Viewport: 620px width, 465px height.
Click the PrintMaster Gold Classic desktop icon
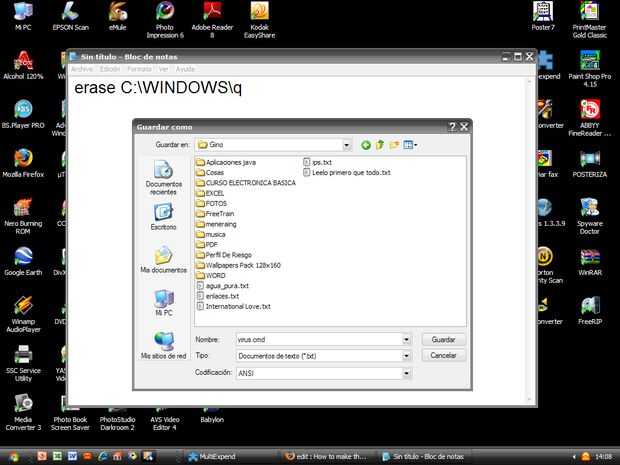click(x=590, y=19)
